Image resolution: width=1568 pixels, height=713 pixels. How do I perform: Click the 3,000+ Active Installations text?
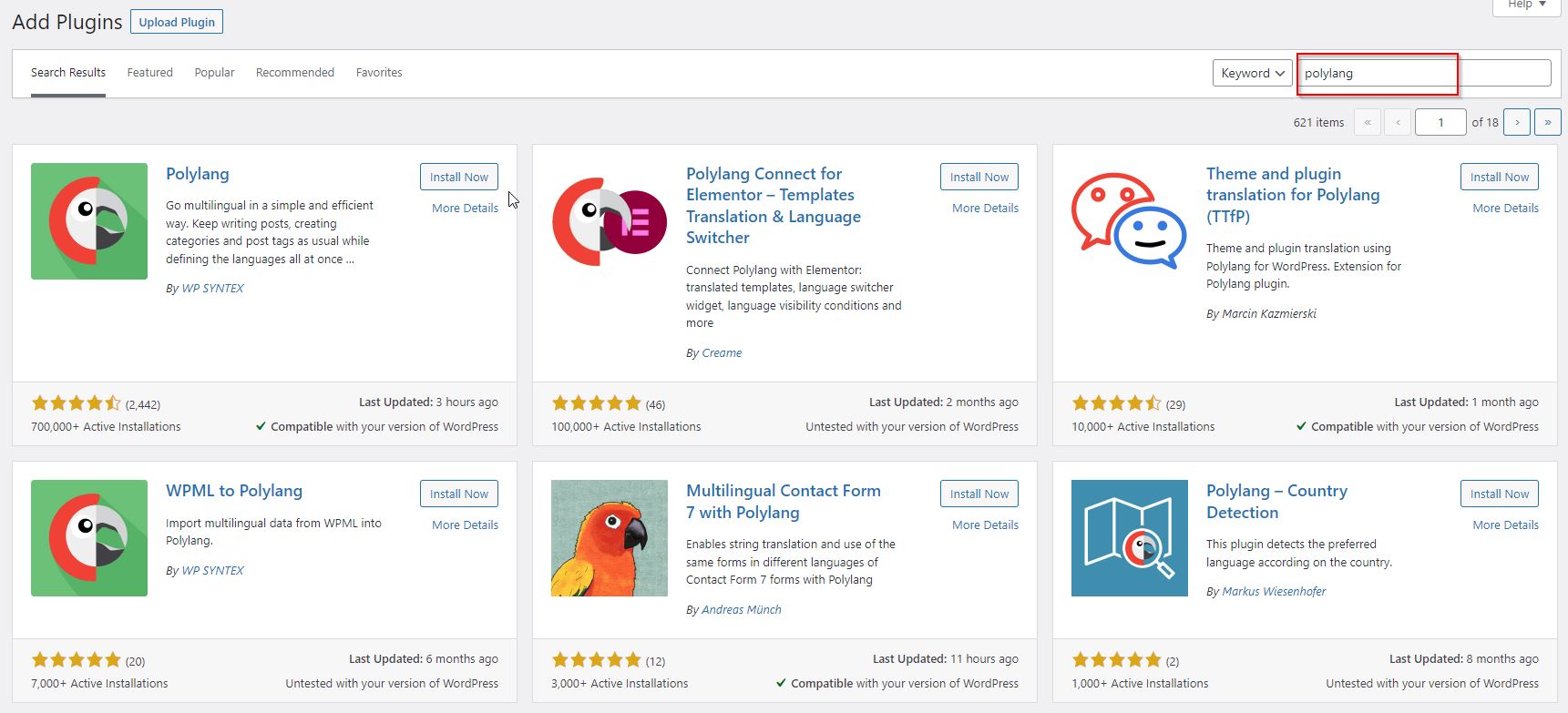[x=620, y=684]
